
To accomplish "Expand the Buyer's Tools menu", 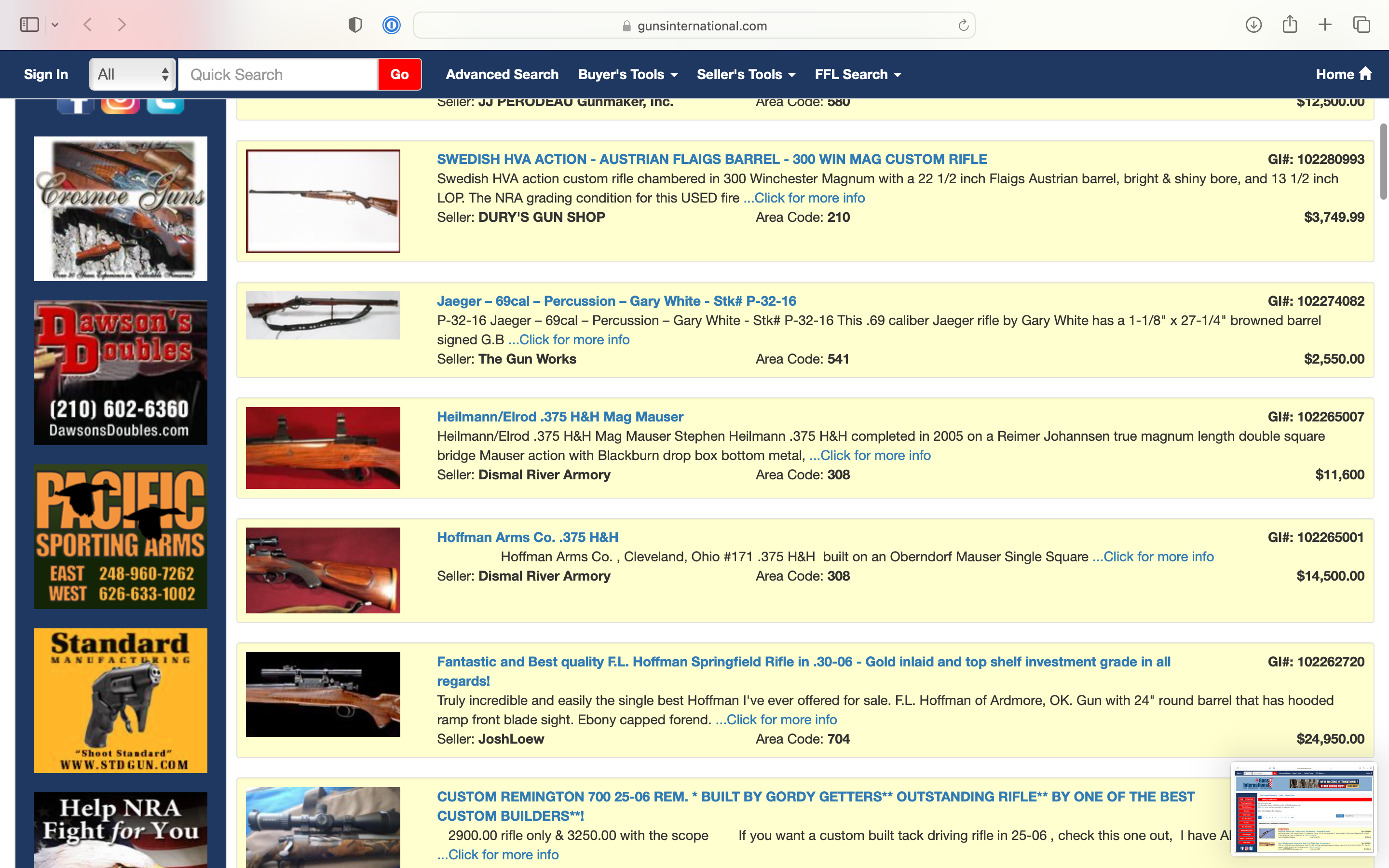I will click(628, 74).
